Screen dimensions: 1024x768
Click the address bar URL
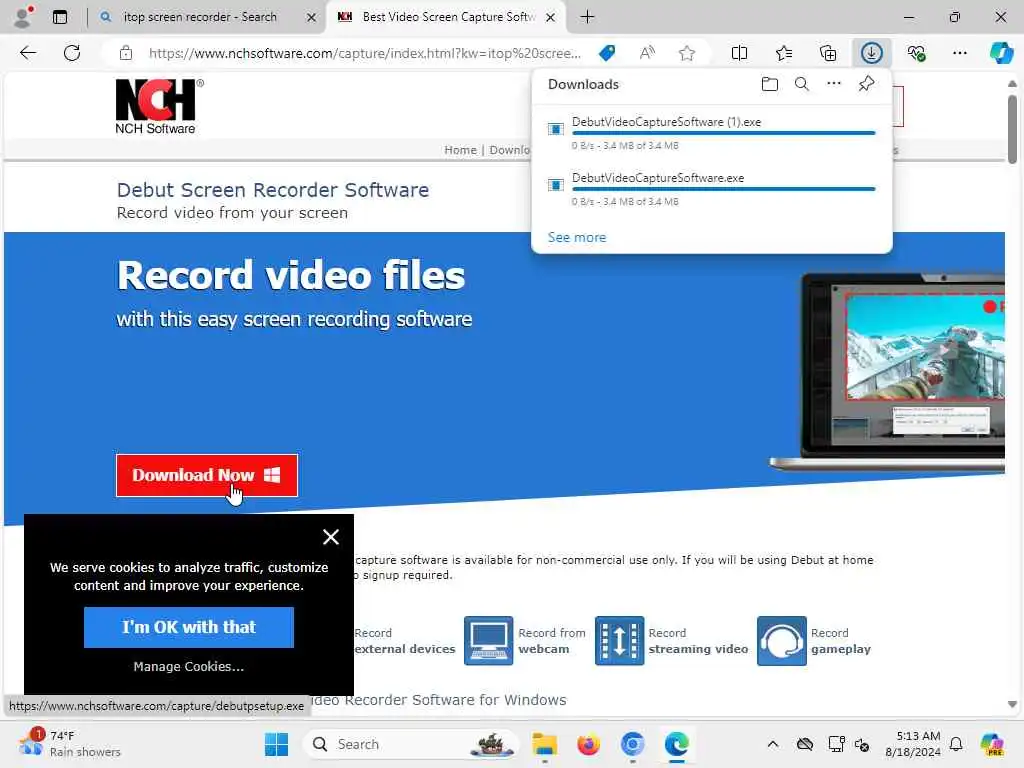pos(364,53)
